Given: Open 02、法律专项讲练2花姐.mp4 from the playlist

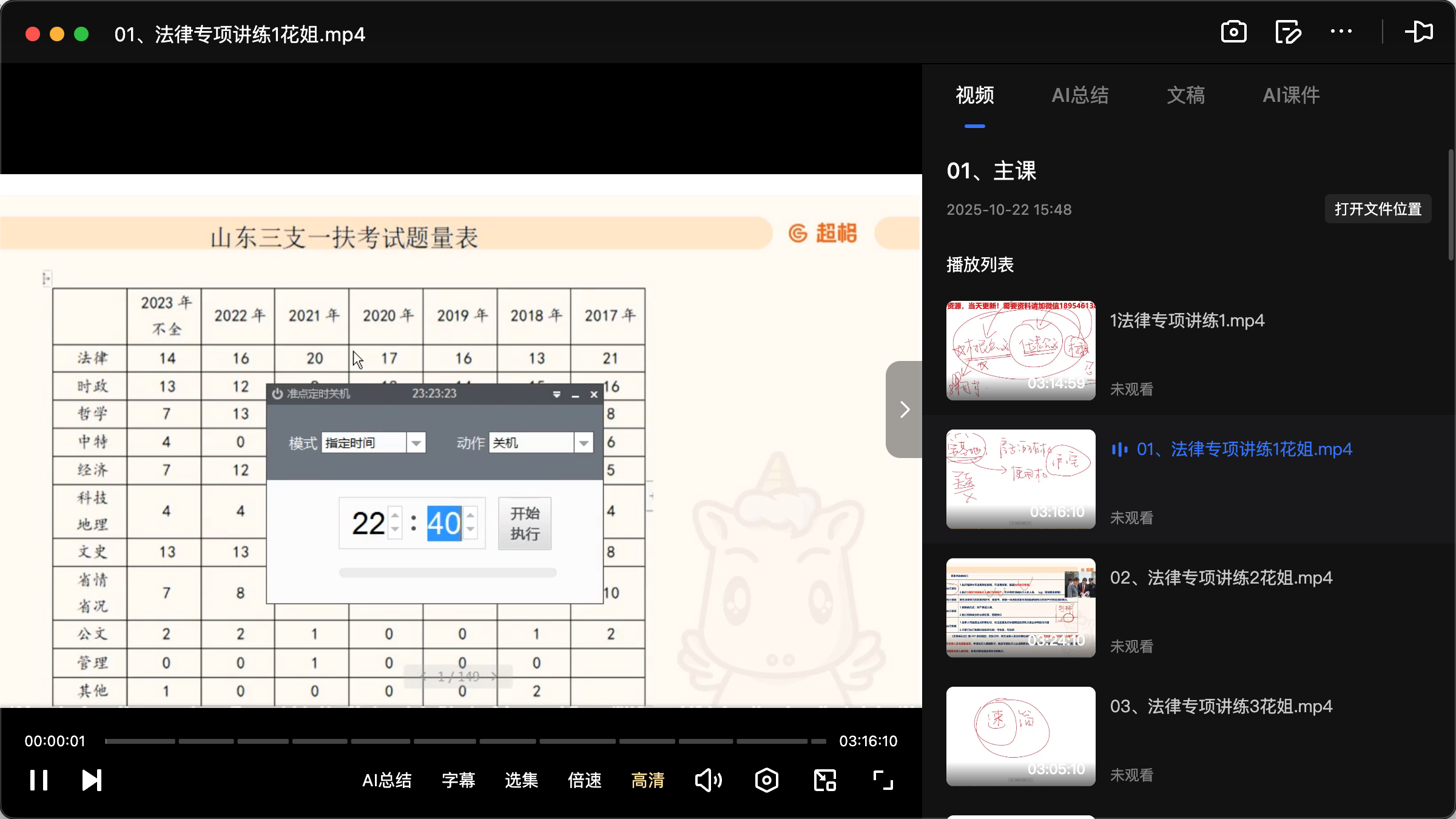Looking at the screenshot, I should [x=1221, y=578].
